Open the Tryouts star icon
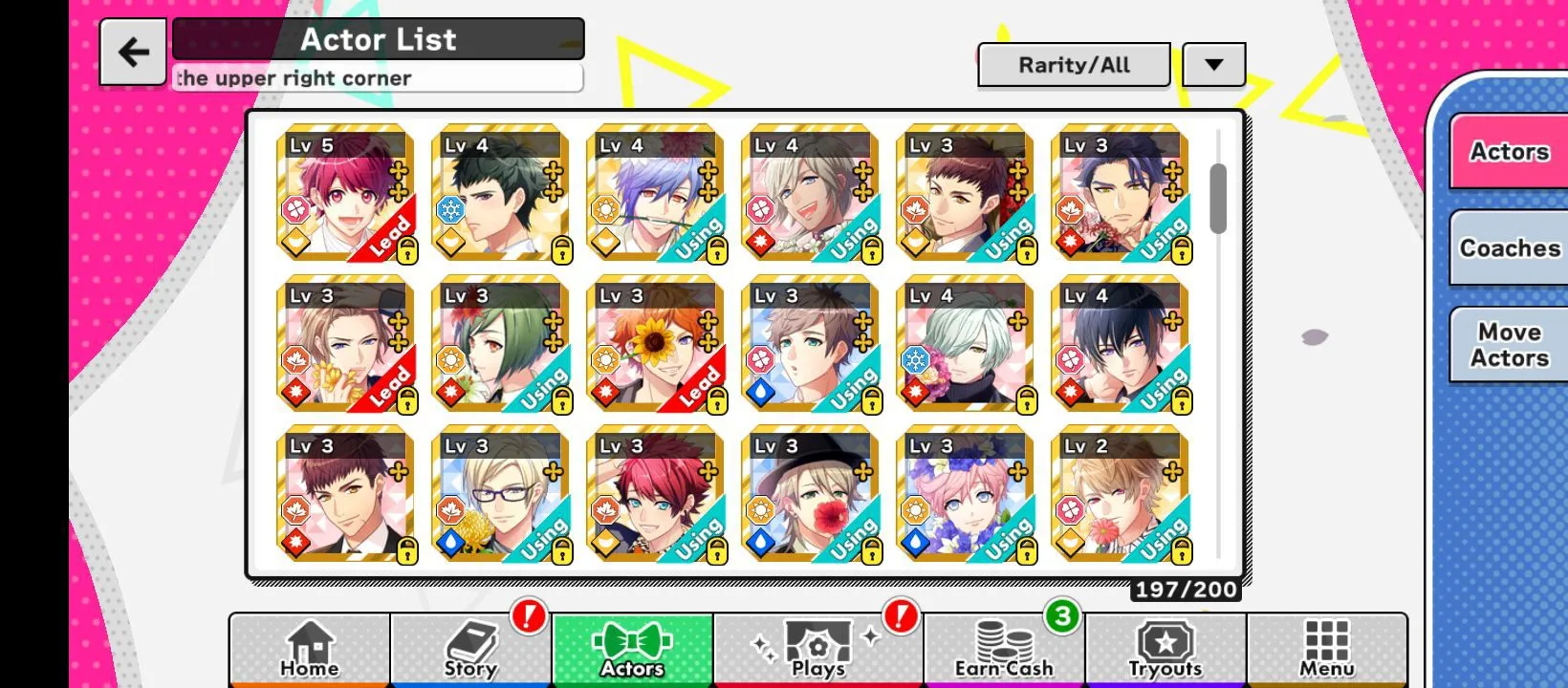This screenshot has width=1568, height=688. 1165,649
